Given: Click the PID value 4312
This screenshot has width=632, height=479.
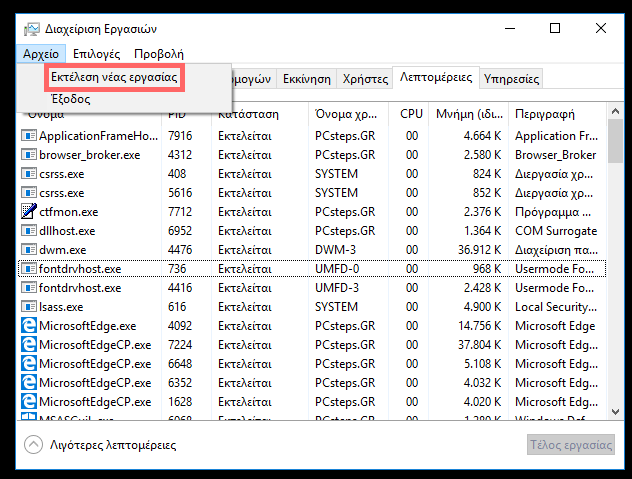Looking at the screenshot, I should 180,155.
